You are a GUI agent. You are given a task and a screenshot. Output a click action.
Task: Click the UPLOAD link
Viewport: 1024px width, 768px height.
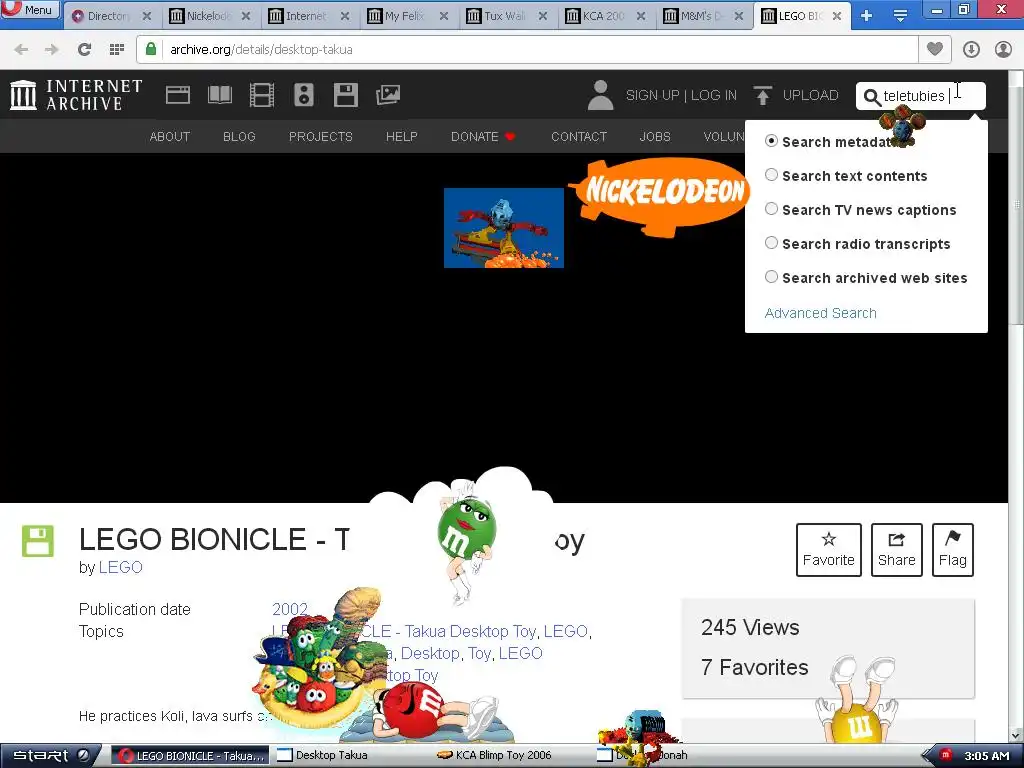(810, 95)
